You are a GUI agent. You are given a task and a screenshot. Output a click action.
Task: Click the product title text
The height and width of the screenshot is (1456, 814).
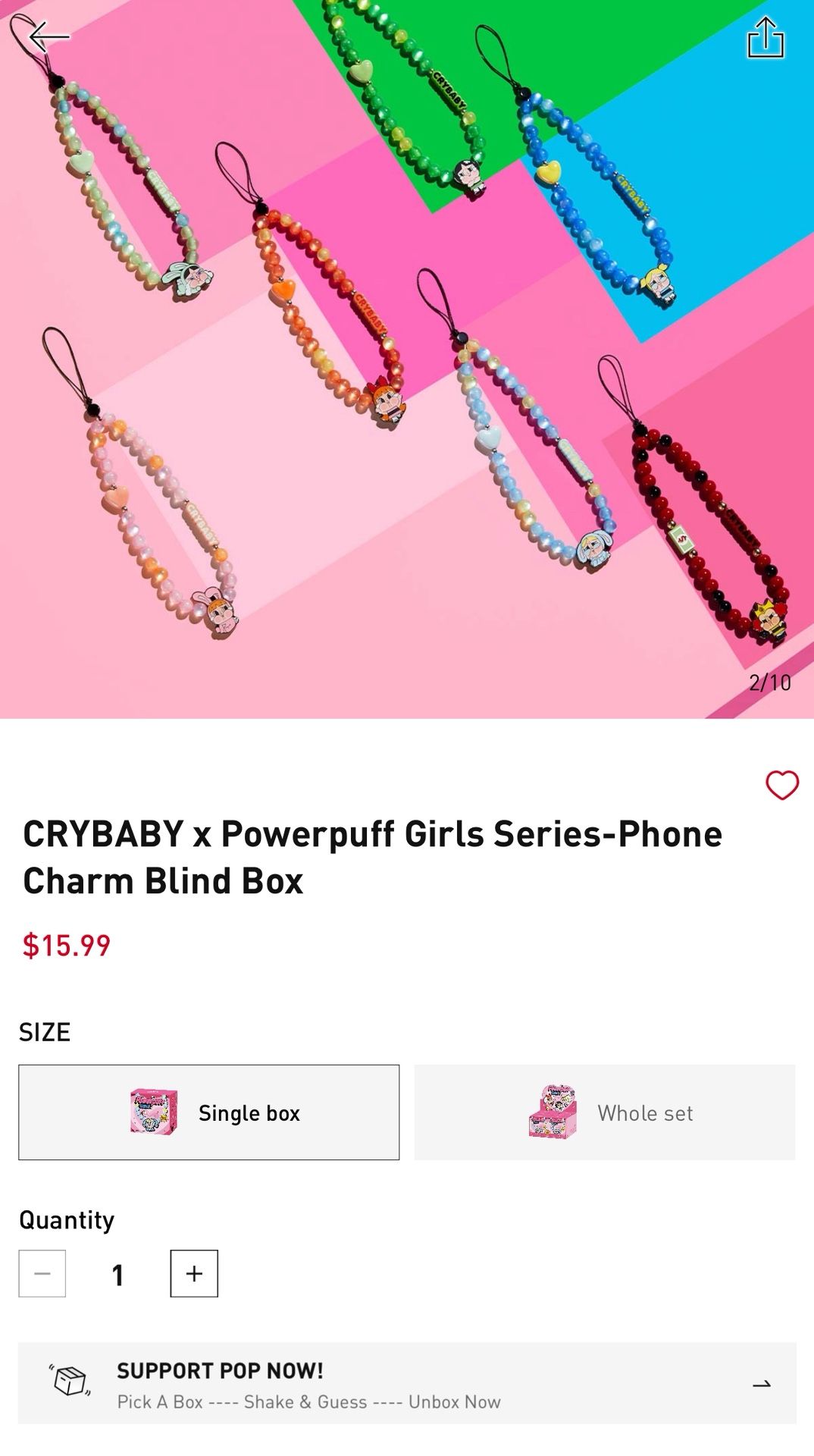(373, 857)
